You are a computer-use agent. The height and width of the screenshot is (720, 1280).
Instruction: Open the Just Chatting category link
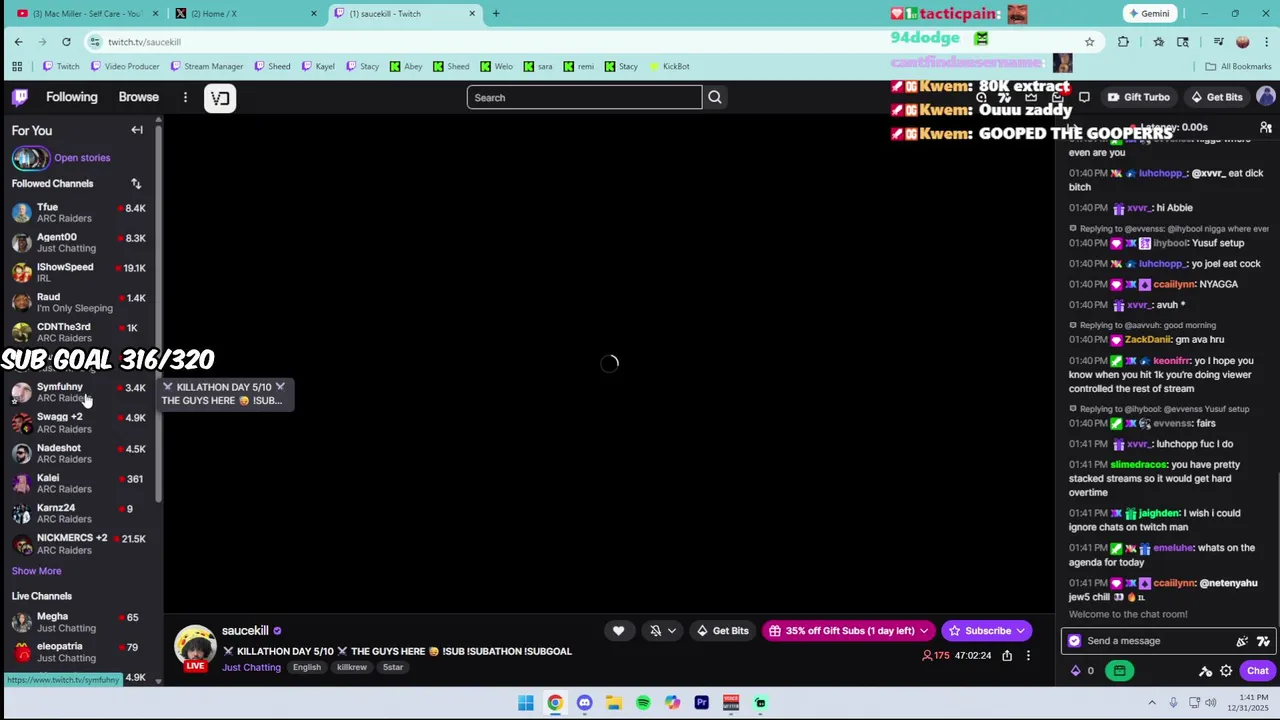coord(251,667)
